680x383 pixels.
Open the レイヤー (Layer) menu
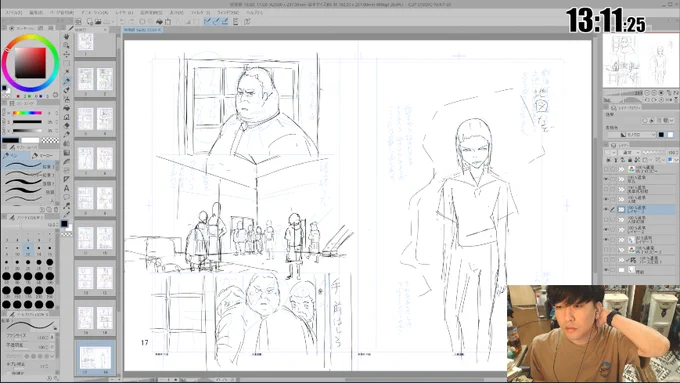(x=124, y=13)
